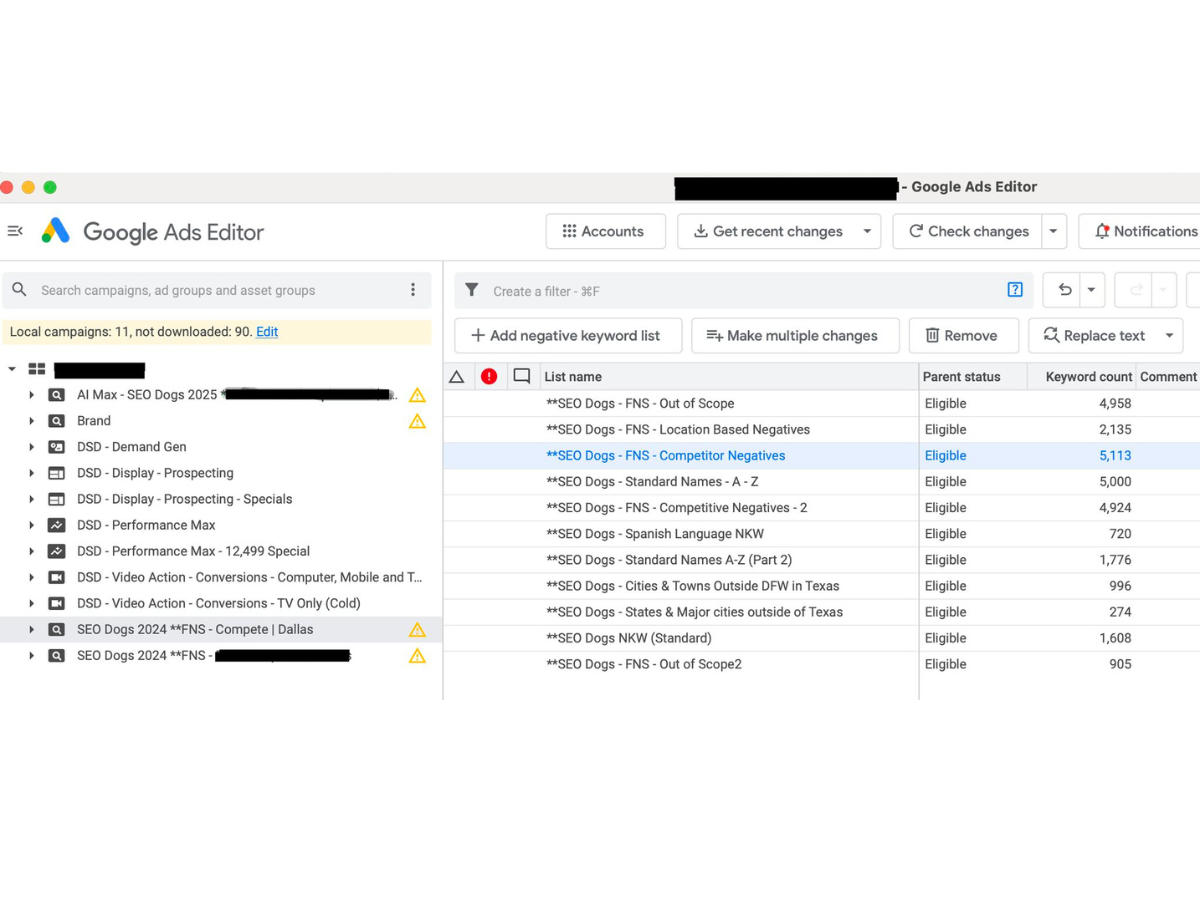Screen dimensions: 1200x900
Task: Sort by the comment bubble column icon
Action: coord(521,377)
